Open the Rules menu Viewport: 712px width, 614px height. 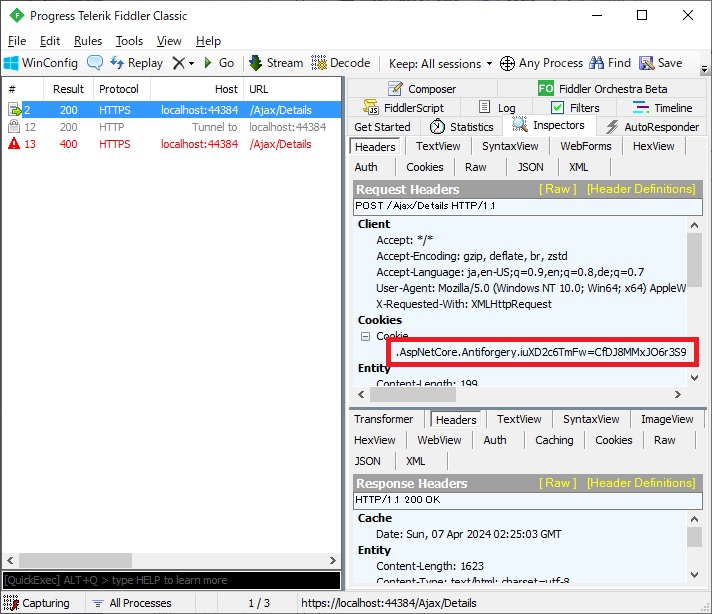[88, 41]
